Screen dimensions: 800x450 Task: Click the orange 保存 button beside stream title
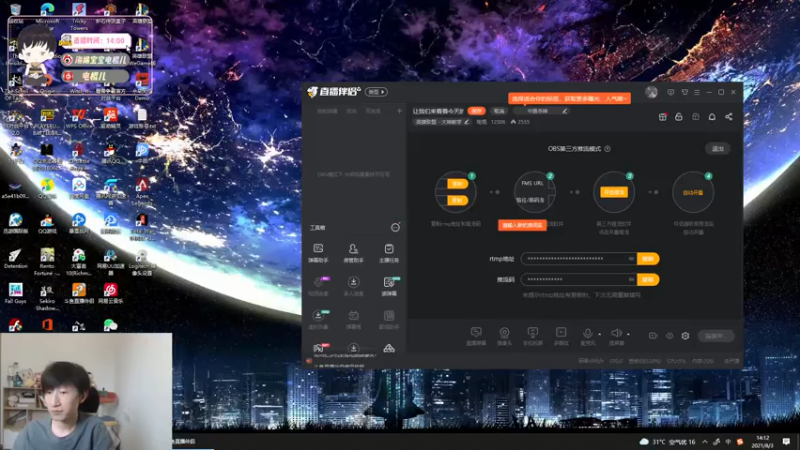tap(477, 111)
